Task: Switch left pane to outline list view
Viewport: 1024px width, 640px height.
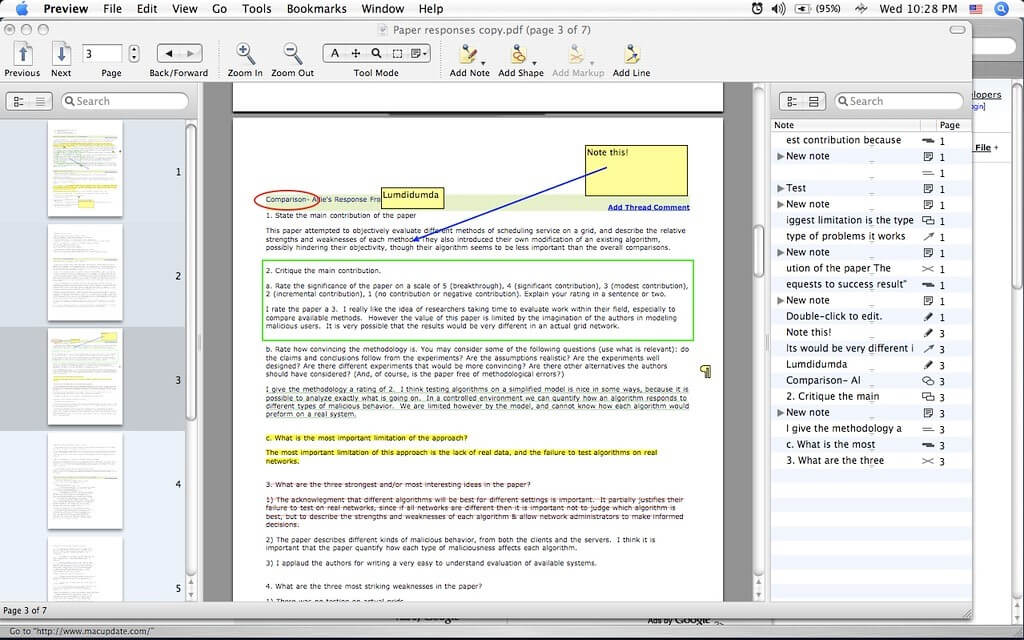Action: click(40, 101)
